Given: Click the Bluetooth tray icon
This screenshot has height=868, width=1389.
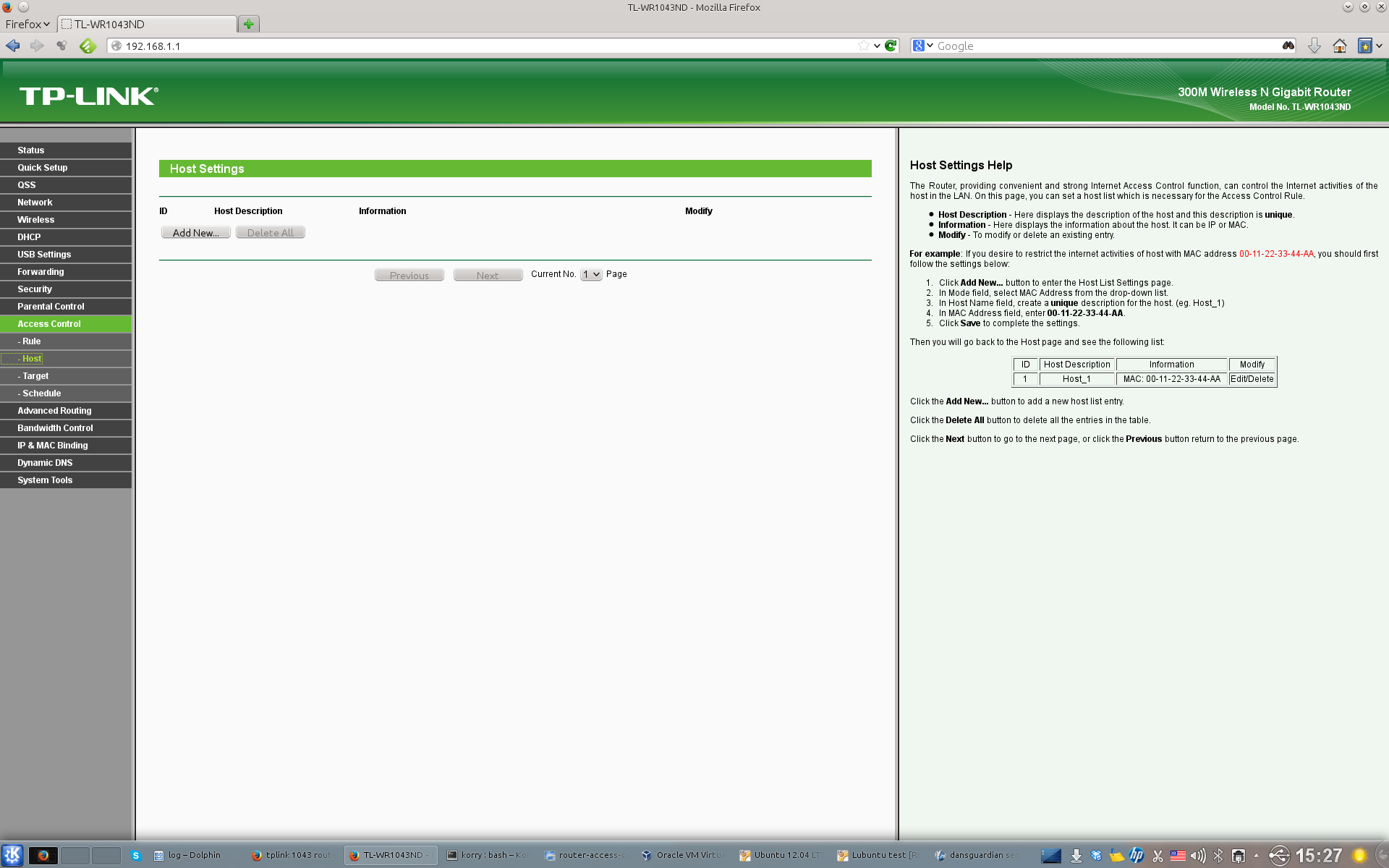Looking at the screenshot, I should 1218,856.
